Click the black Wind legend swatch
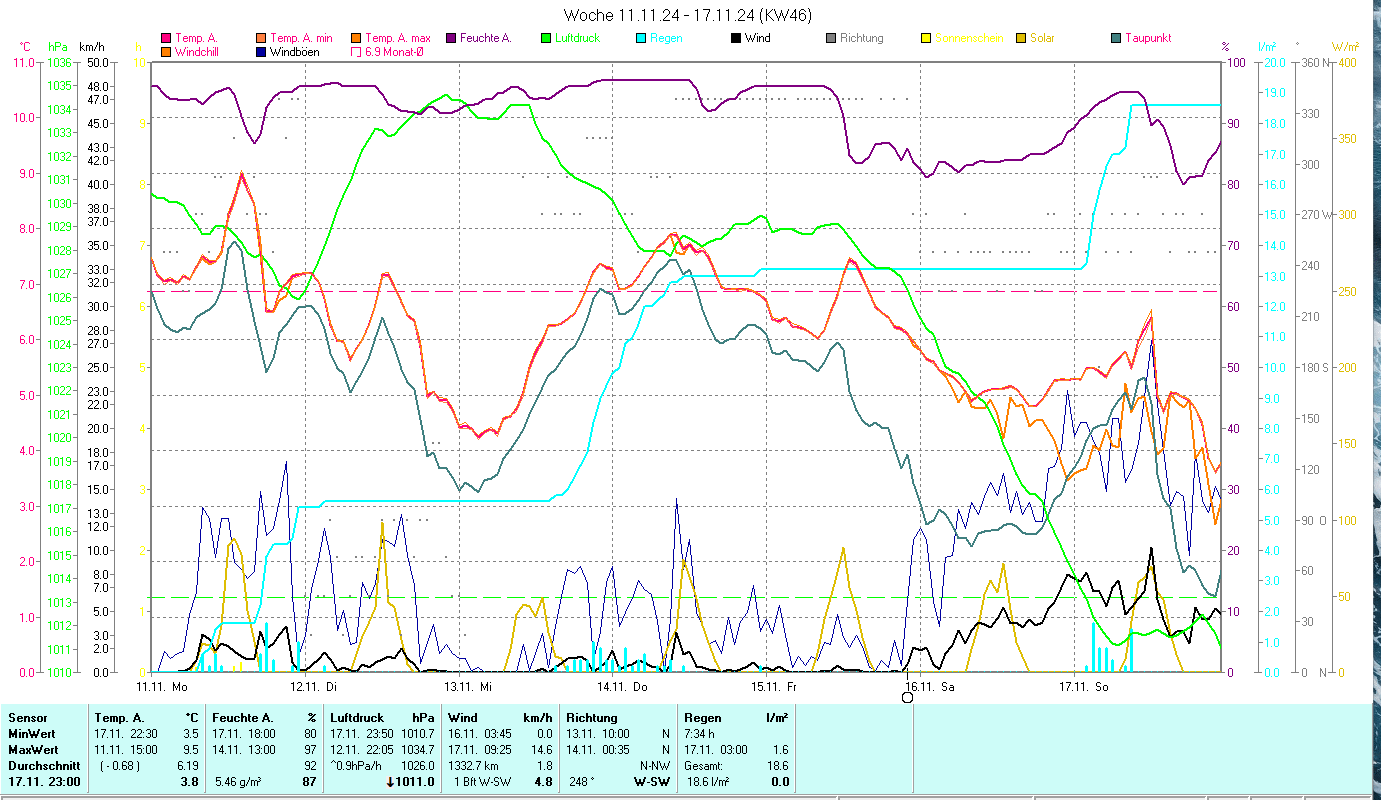The width and height of the screenshot is (1381, 800). 736,38
